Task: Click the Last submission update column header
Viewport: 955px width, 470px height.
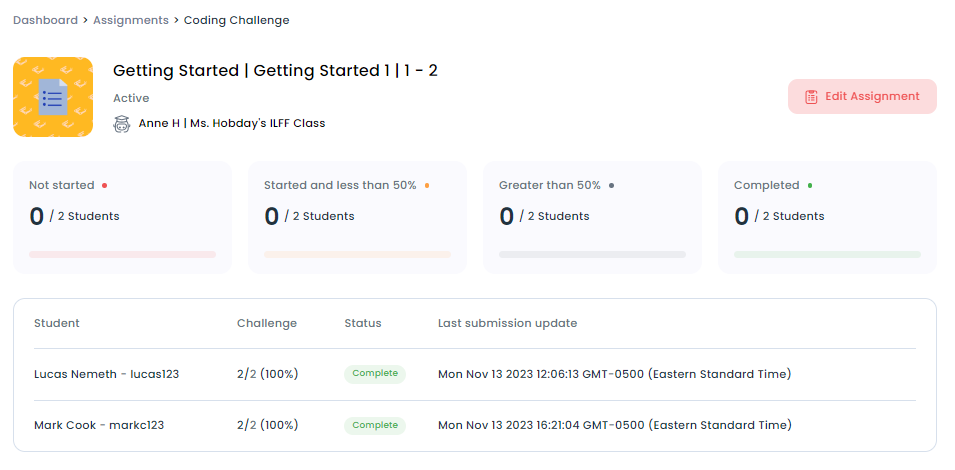Action: coord(507,323)
